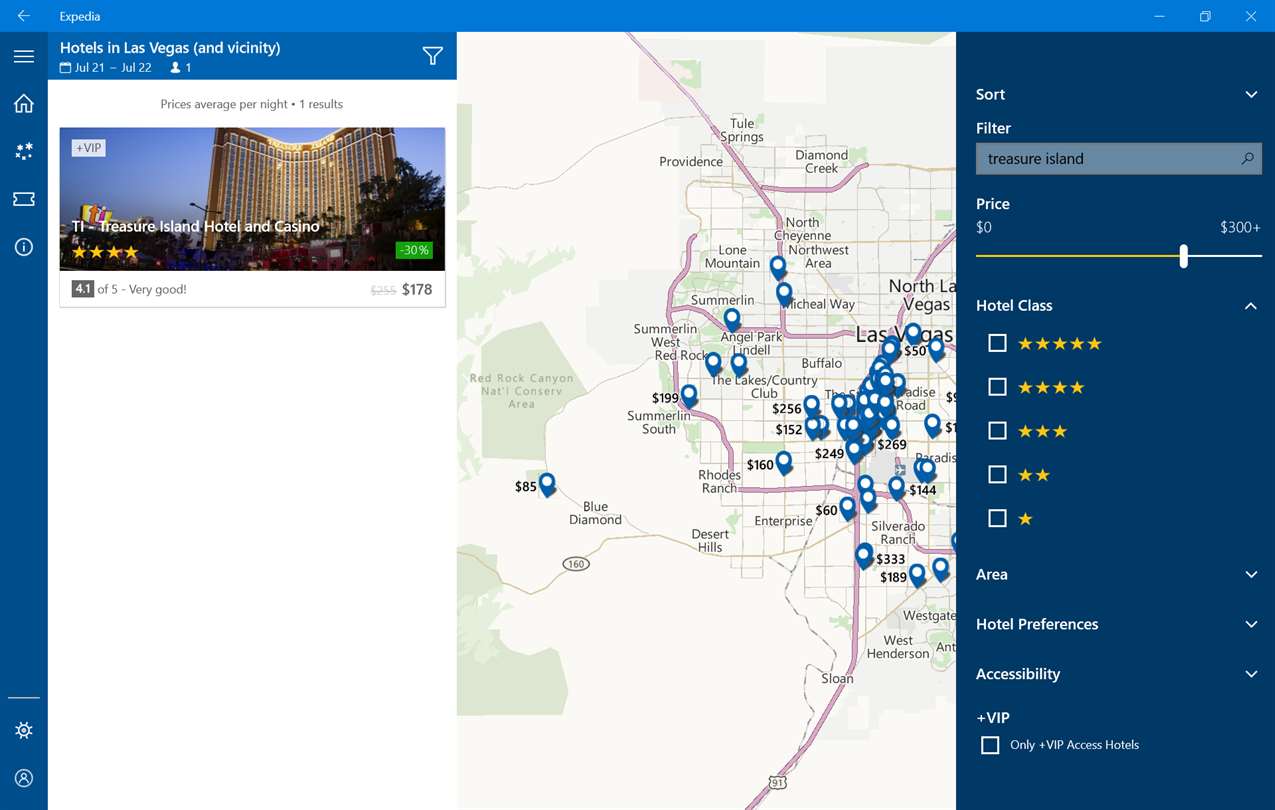
Task: Click the 4.1 rating badge
Action: pyautogui.click(x=82, y=289)
